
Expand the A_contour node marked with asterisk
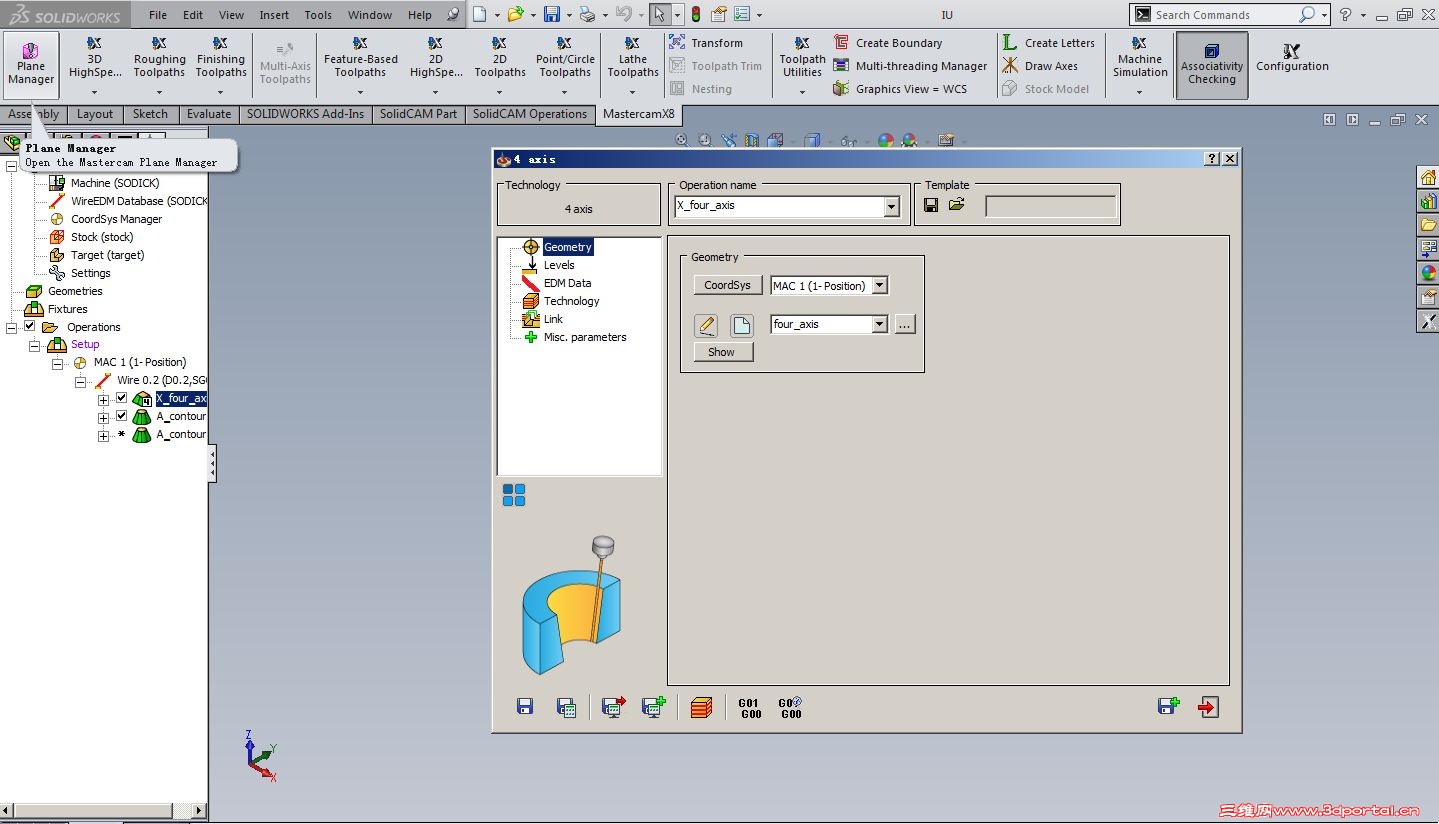click(x=103, y=436)
